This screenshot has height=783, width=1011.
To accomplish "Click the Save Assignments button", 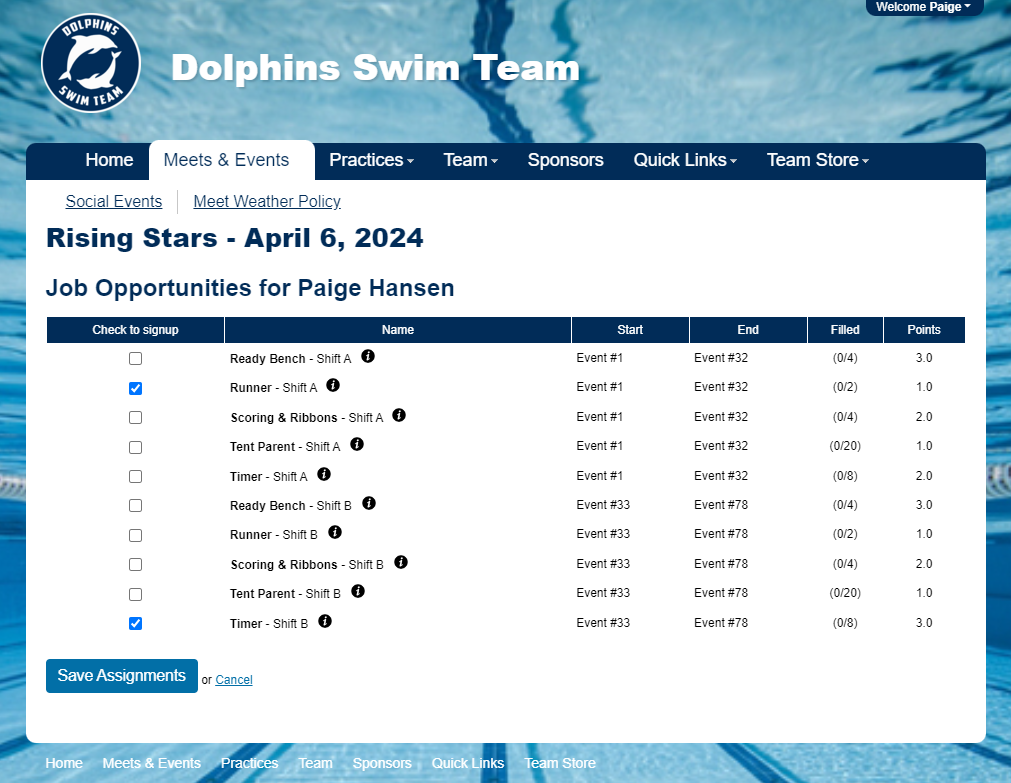I will coord(122,676).
